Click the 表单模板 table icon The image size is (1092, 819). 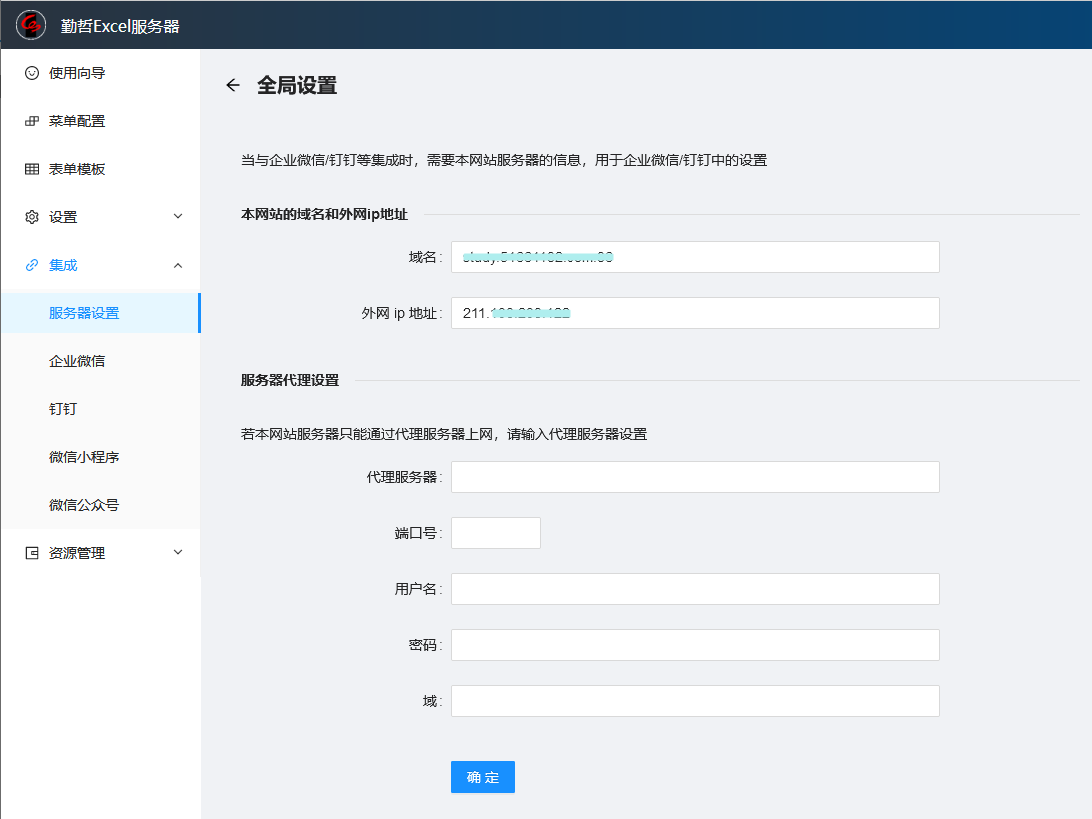[x=32, y=169]
